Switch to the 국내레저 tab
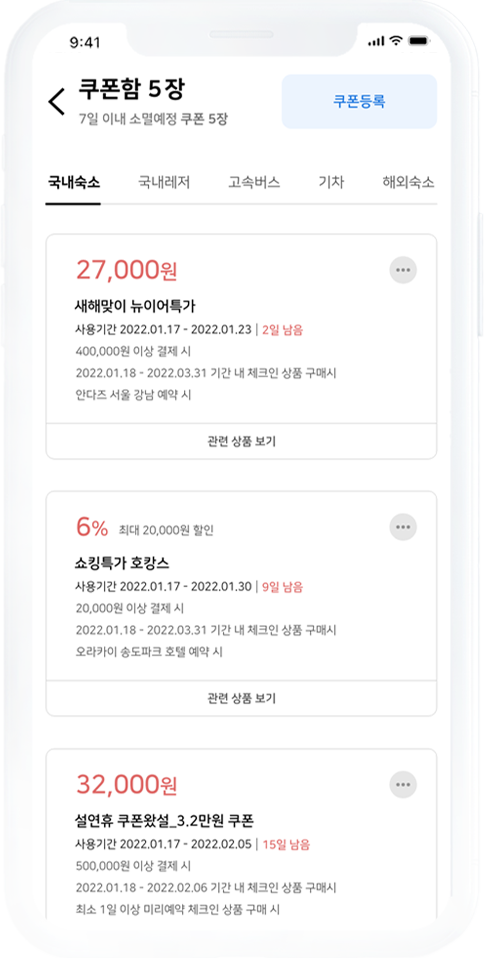 pos(164,183)
